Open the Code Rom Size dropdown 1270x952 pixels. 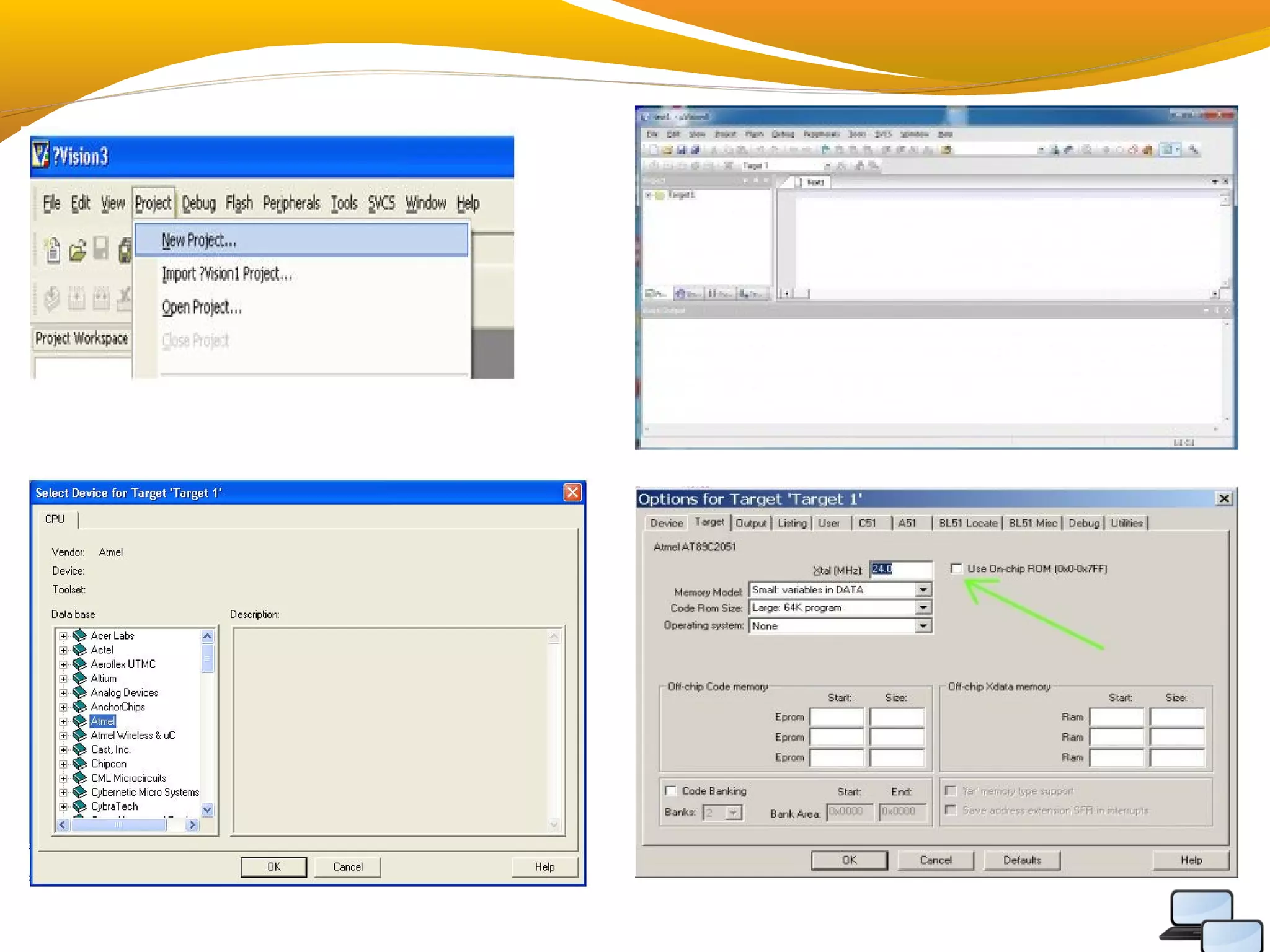coord(923,607)
